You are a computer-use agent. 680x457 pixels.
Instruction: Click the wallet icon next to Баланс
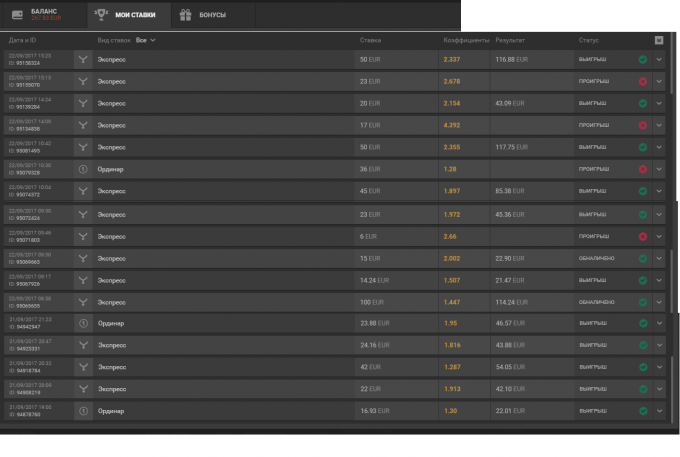(17, 15)
